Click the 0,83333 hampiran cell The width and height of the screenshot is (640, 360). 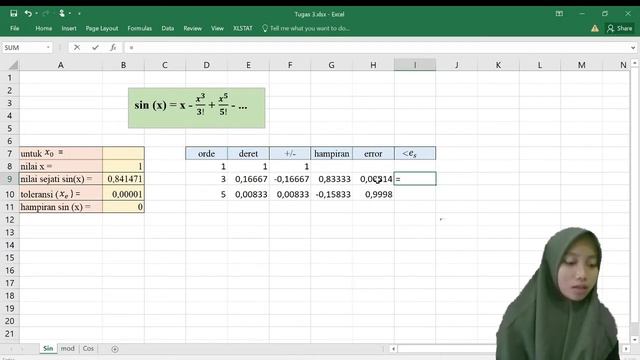(x=331, y=179)
